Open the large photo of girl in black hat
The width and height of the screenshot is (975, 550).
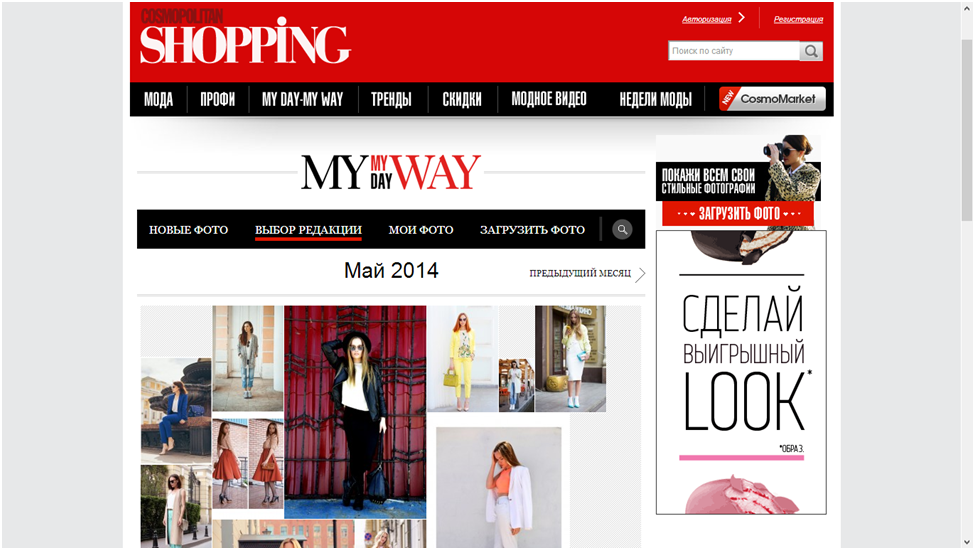click(355, 411)
